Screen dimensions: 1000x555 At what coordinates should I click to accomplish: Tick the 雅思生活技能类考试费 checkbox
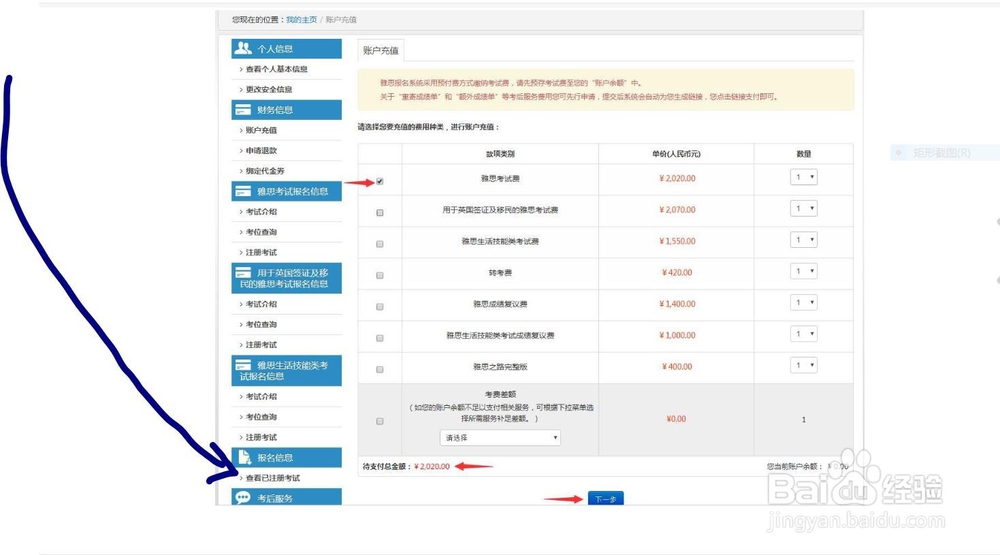coord(380,244)
